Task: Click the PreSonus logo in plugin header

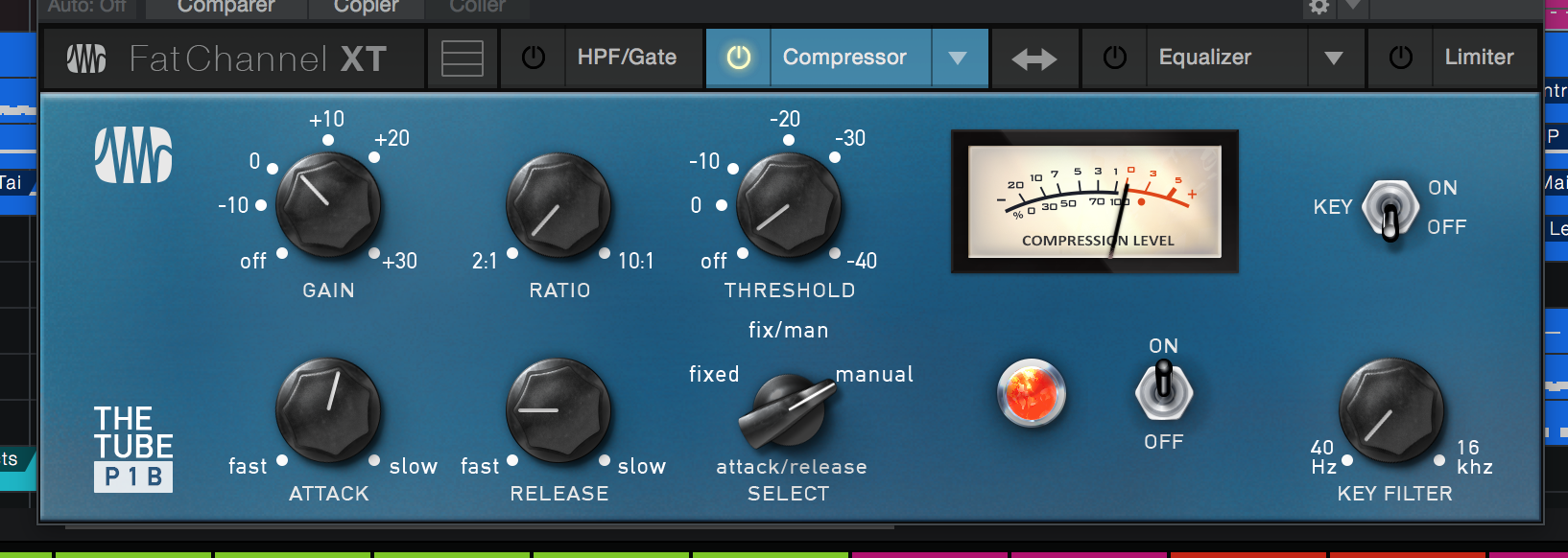Action: coord(86,58)
